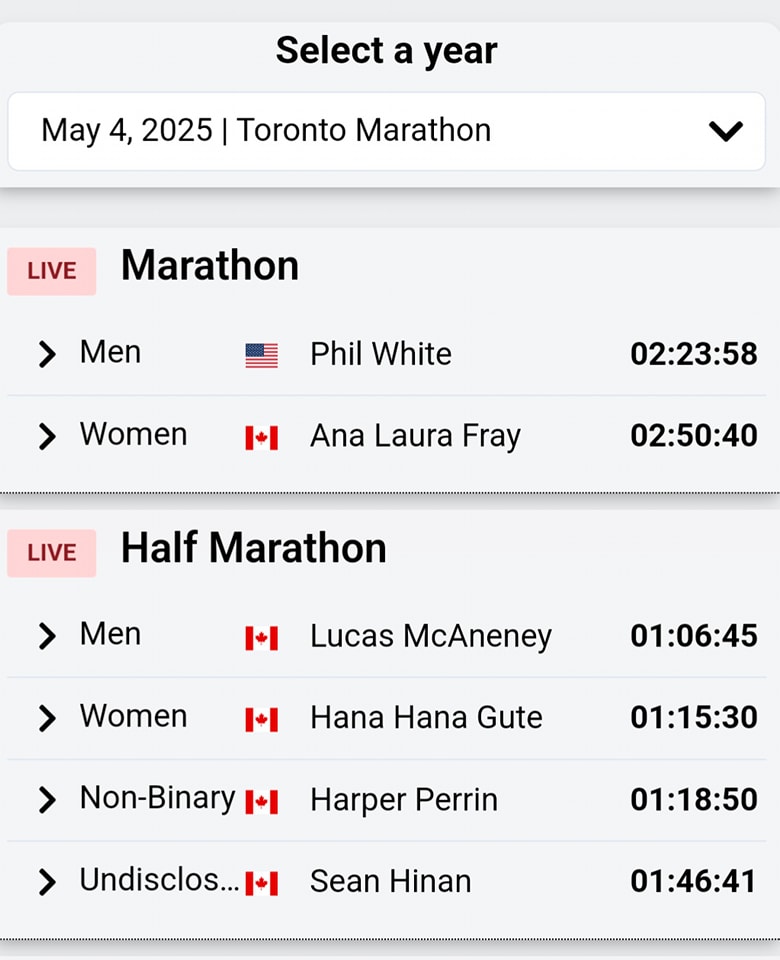Viewport: 780px width, 960px height.
Task: Click Canada flag beside Lucas McAneney
Action: [x=262, y=637]
